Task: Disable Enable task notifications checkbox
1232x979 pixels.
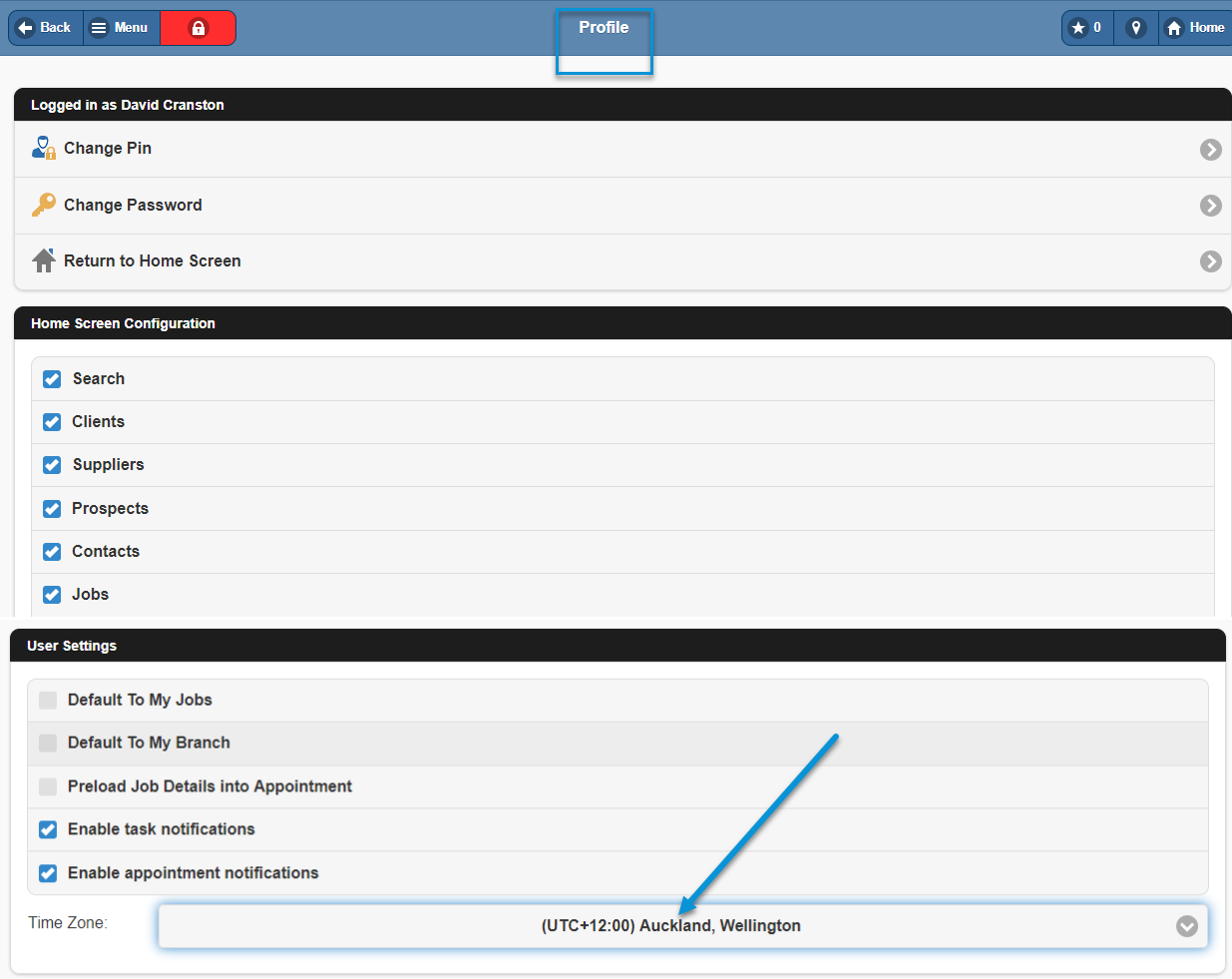Action: 48,829
